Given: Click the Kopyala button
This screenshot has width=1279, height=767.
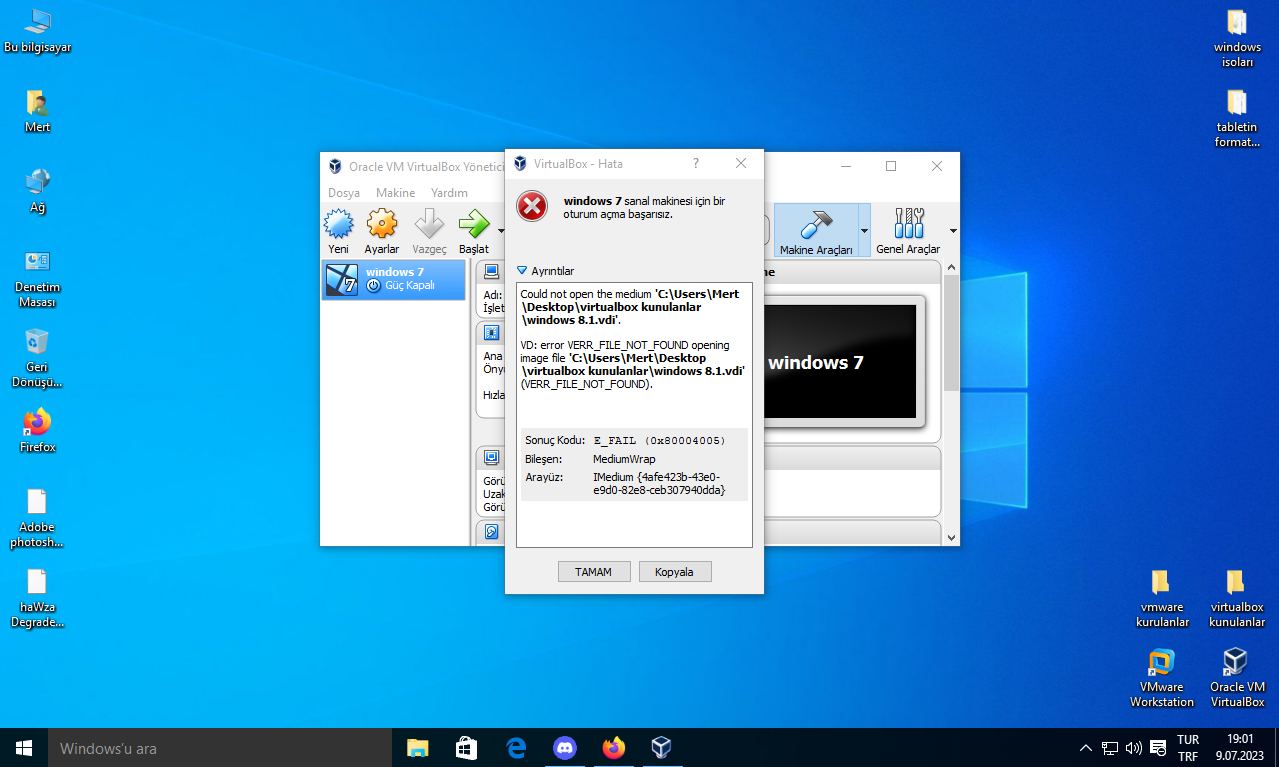Looking at the screenshot, I should [x=675, y=572].
